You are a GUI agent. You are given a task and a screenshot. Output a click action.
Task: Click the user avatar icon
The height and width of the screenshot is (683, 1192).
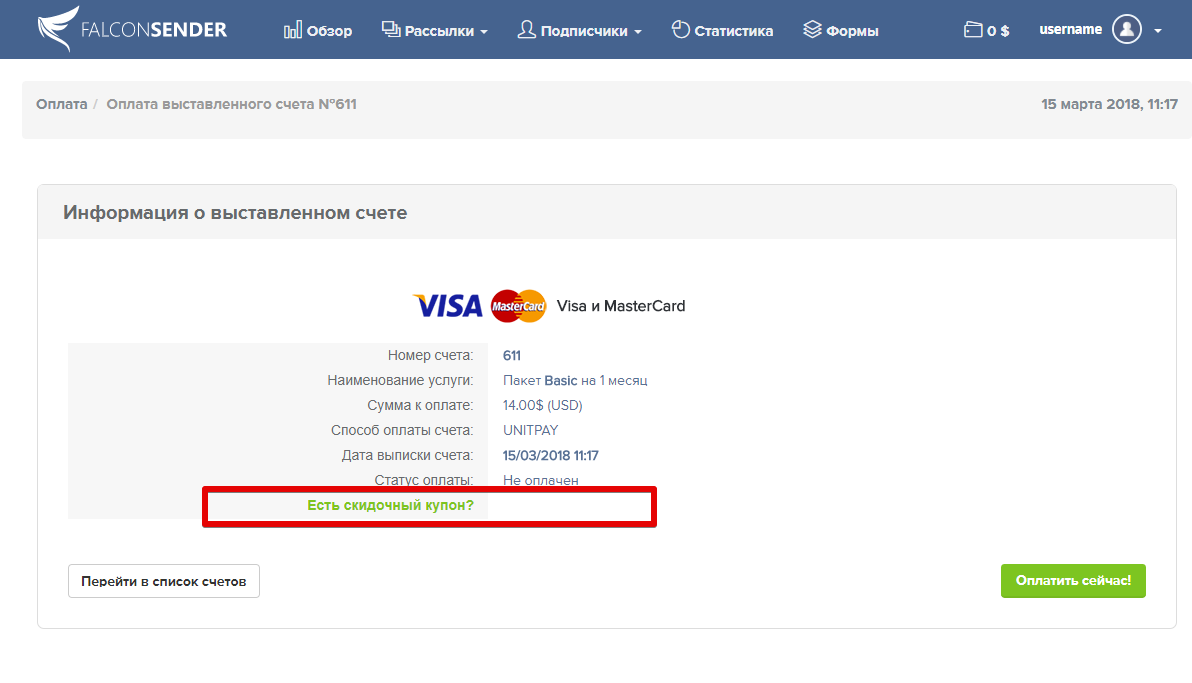[x=1127, y=30]
